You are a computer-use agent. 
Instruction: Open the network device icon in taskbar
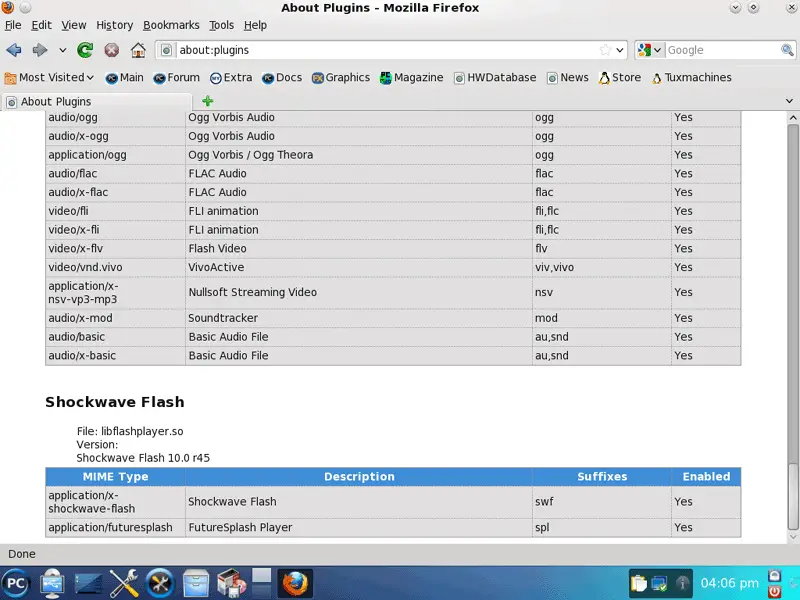point(52,583)
